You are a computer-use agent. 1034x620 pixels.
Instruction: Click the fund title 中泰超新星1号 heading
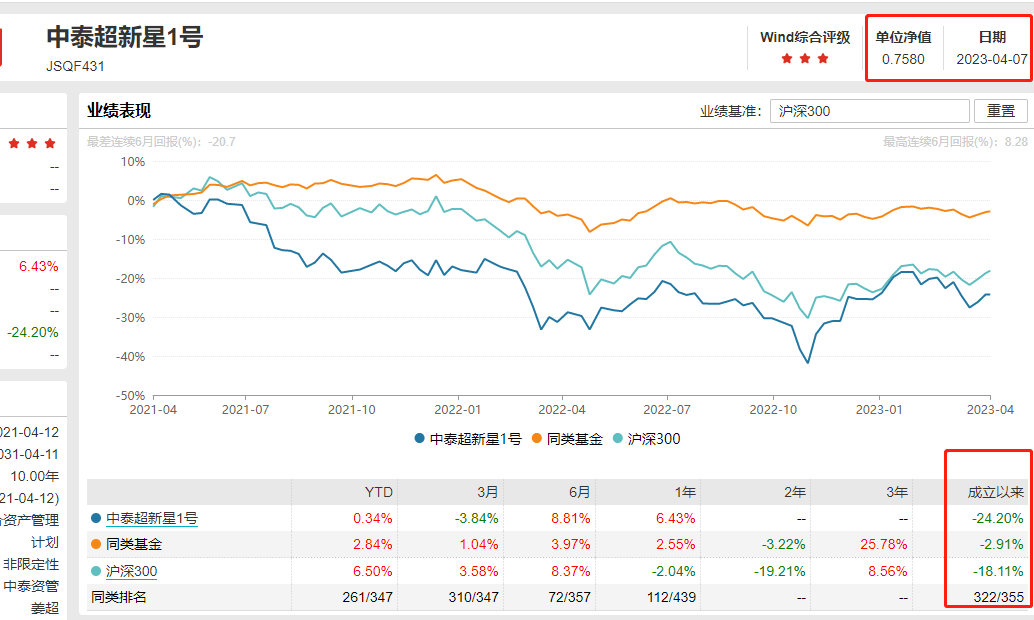(x=125, y=38)
